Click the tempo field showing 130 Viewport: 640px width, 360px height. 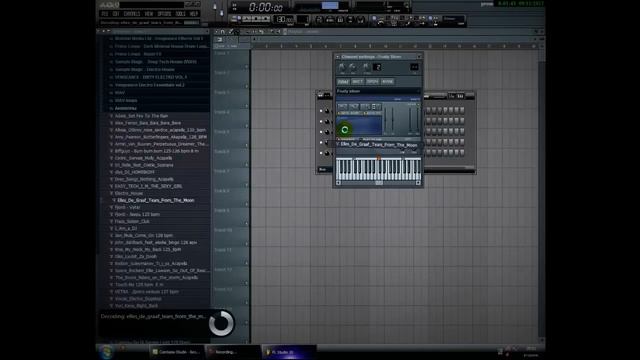tap(284, 20)
